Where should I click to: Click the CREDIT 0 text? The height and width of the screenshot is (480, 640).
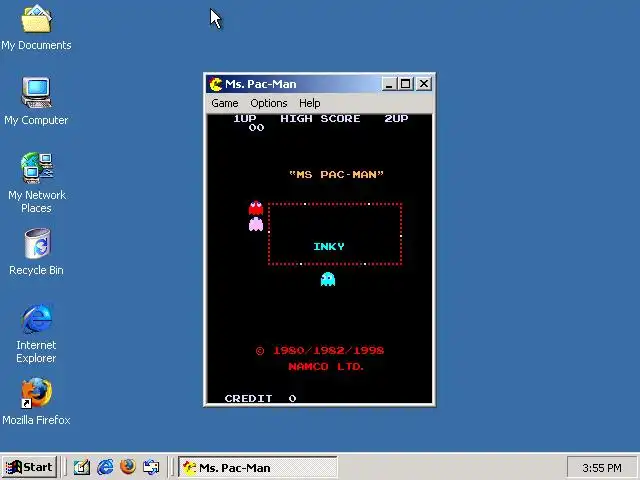pos(260,398)
